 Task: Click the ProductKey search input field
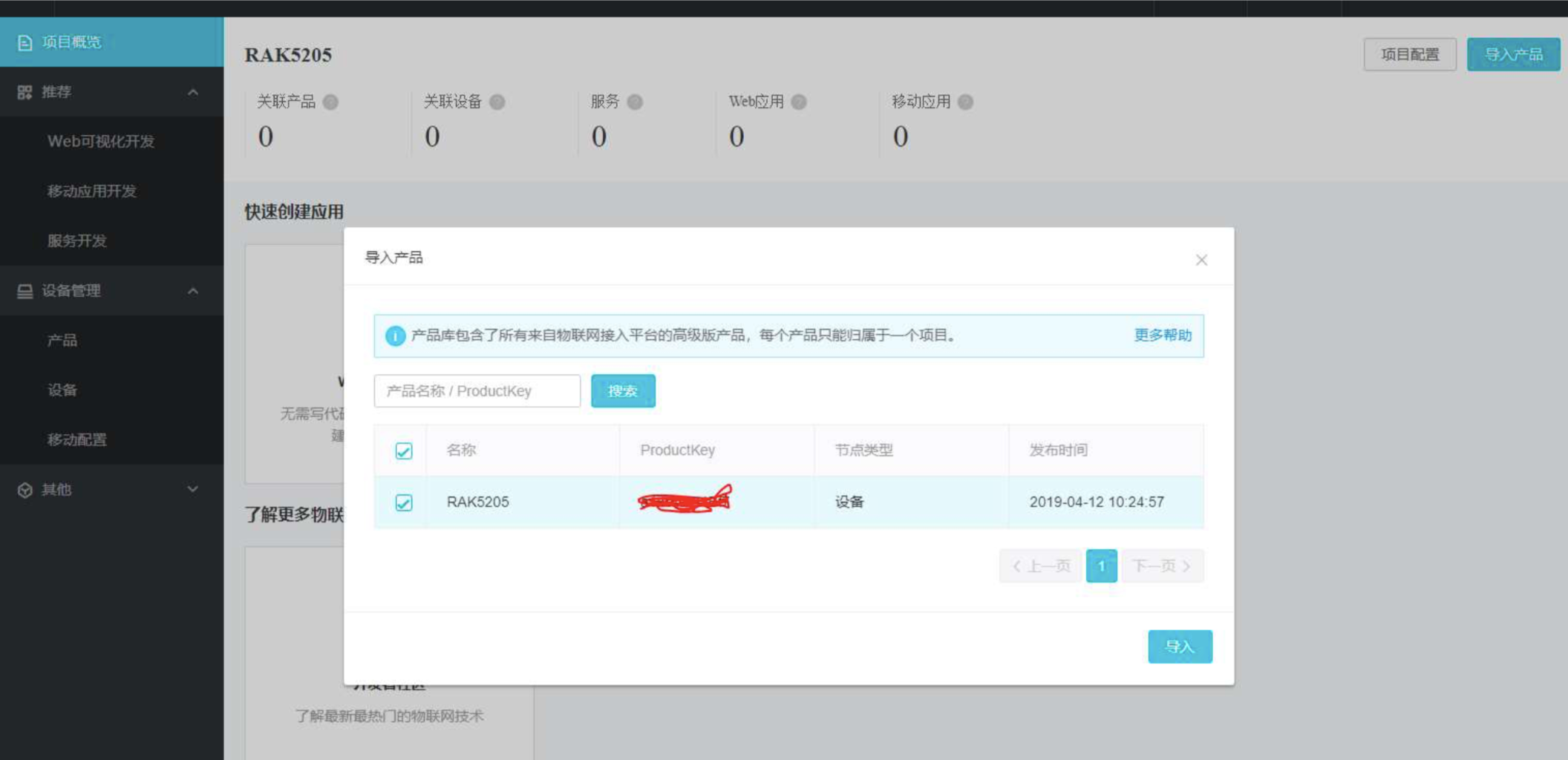click(477, 391)
